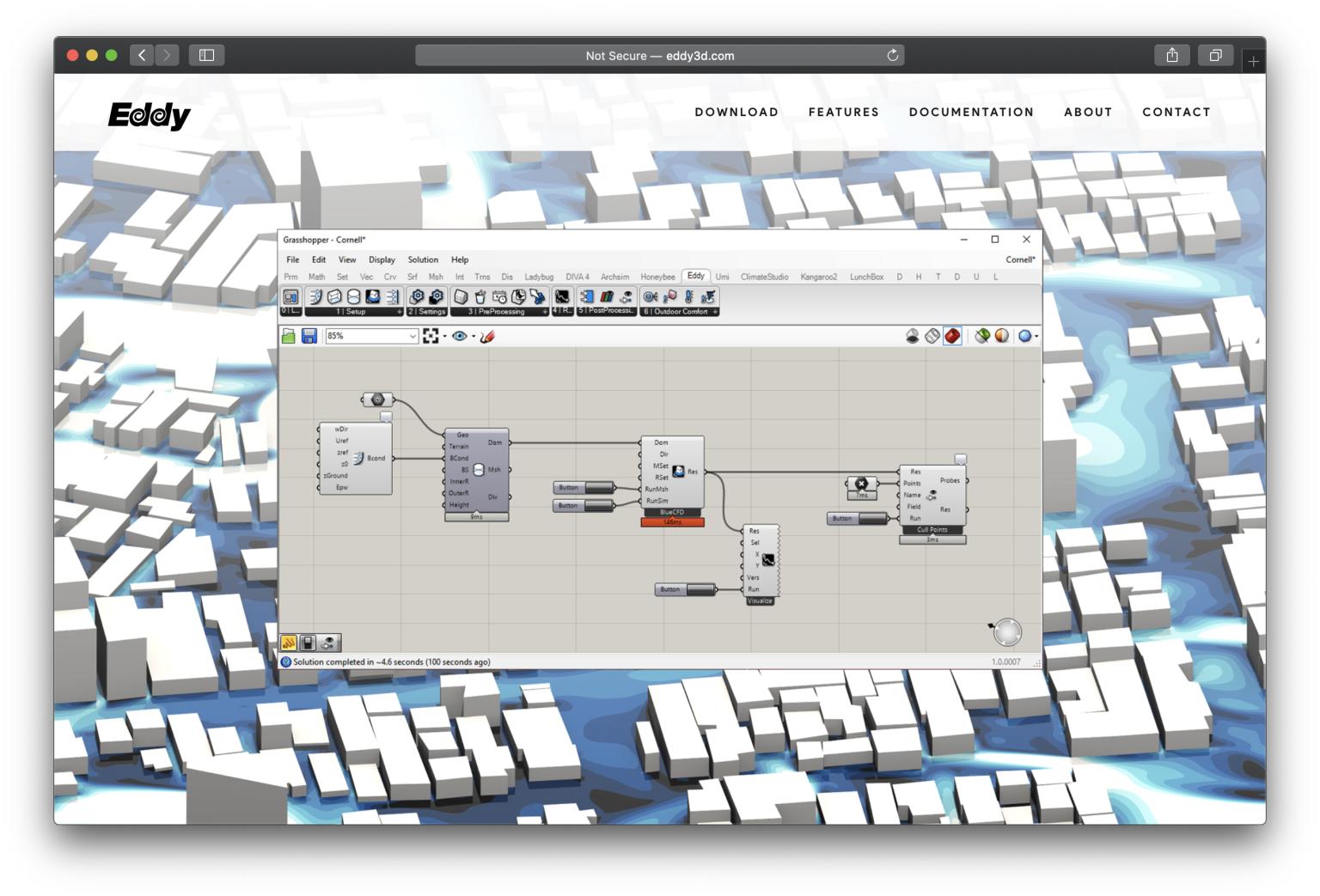Click the Eddy logo
The width and height of the screenshot is (1320, 896).
[150, 114]
